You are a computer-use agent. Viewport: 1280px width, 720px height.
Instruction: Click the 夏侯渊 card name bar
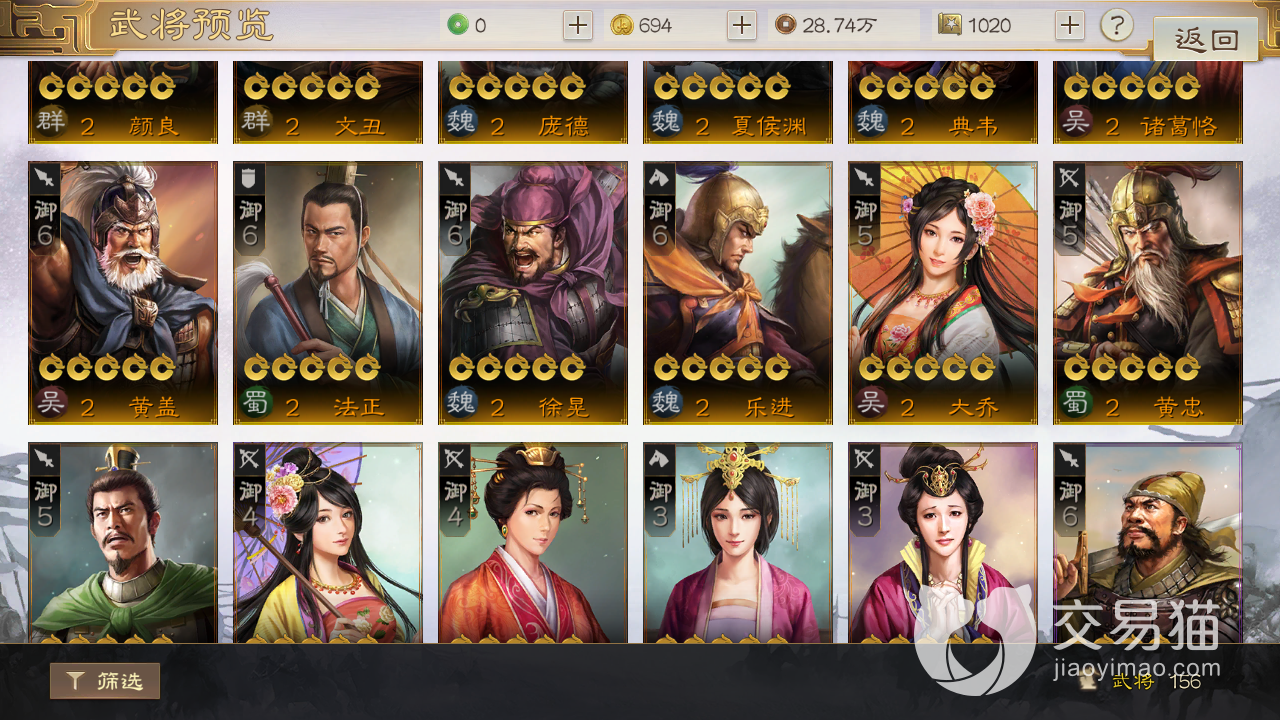pyautogui.click(x=738, y=126)
